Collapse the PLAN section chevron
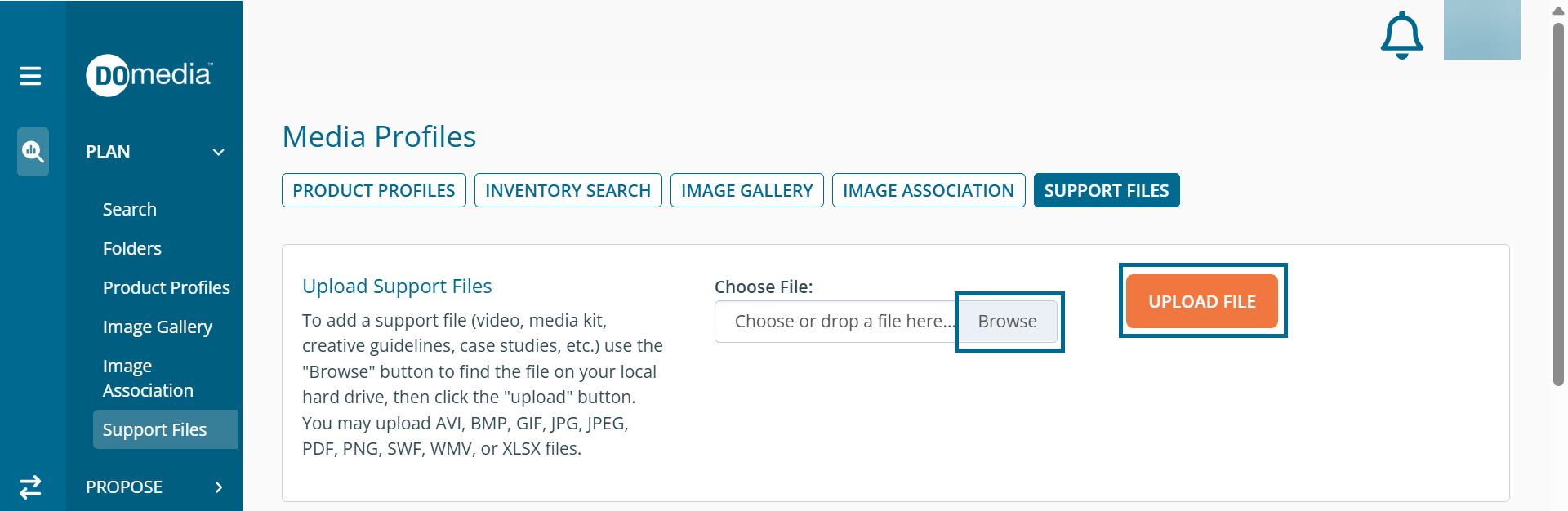The height and width of the screenshot is (511, 1568). 218,152
